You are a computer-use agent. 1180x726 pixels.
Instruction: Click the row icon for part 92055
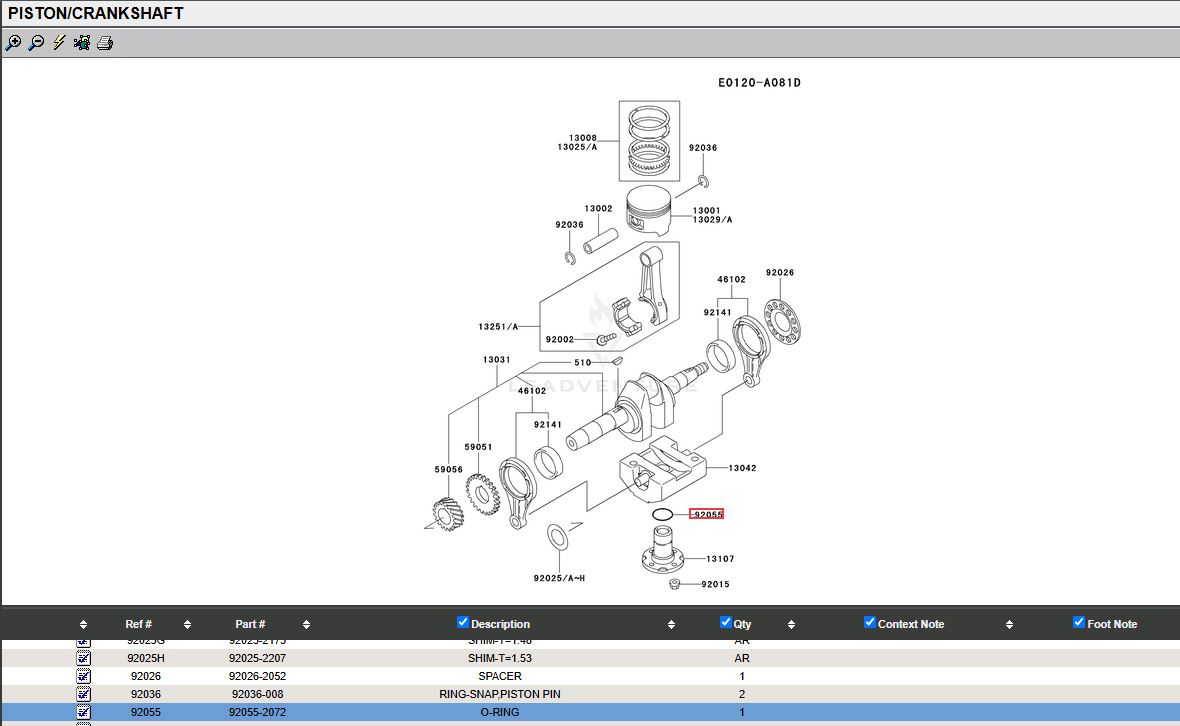tap(83, 712)
